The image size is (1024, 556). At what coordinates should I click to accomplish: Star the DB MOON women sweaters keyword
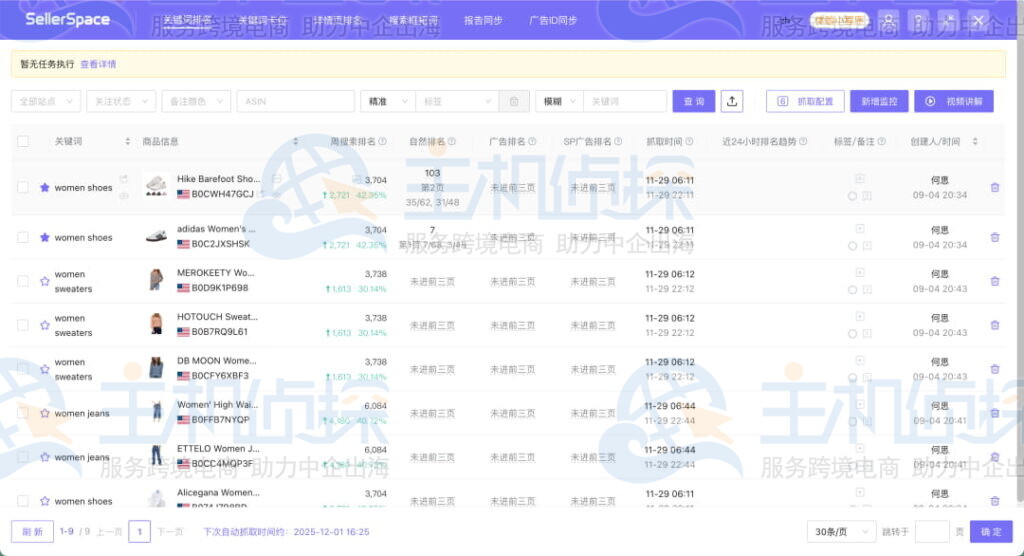point(44,369)
